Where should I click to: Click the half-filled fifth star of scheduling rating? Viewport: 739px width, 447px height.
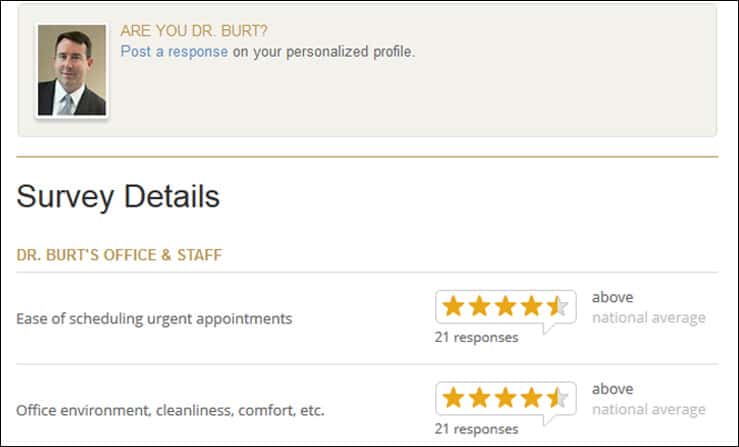point(558,306)
